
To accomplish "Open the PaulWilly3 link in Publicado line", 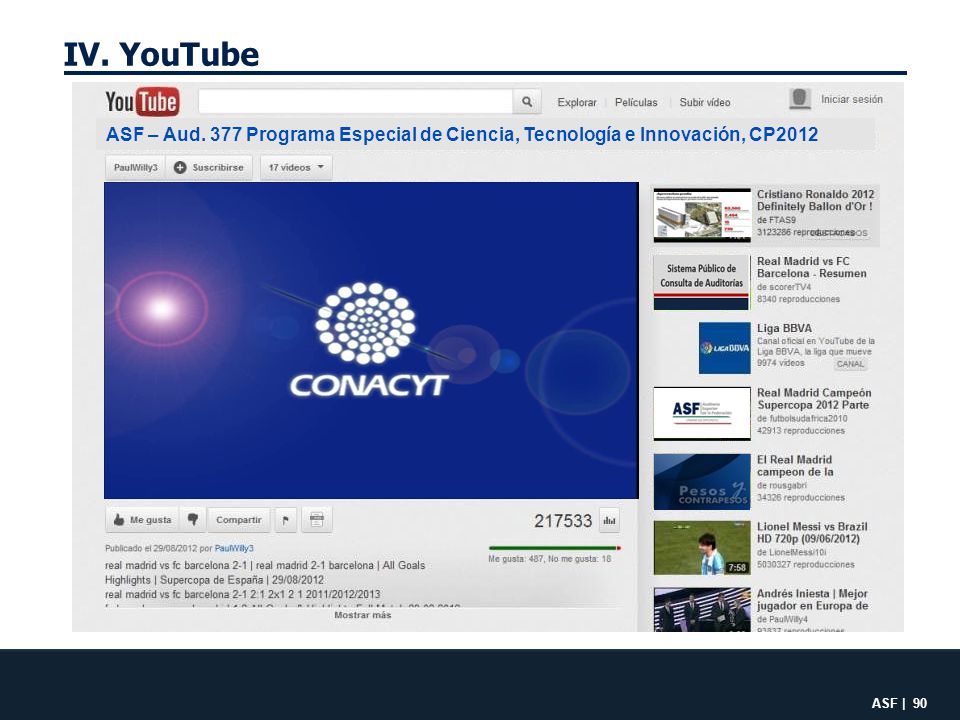I will pos(234,548).
